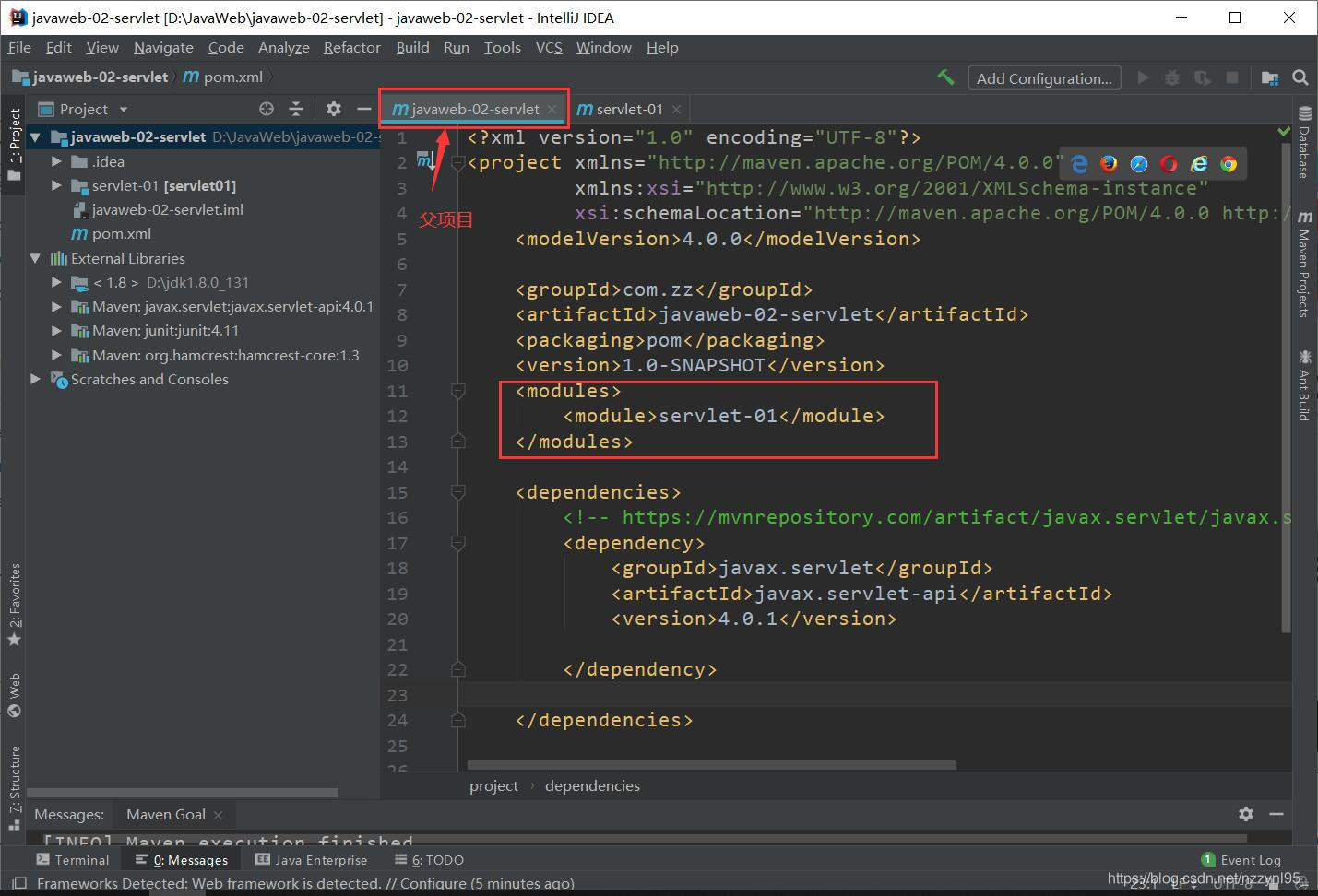Fold the project tag at line 2

click(457, 163)
